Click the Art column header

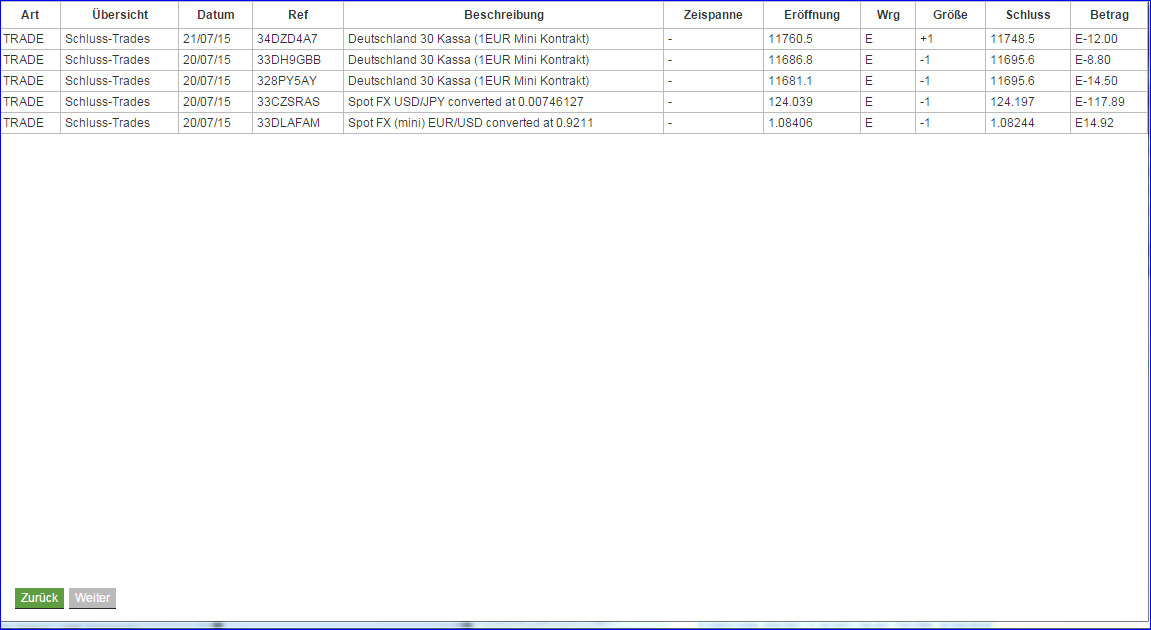30,14
